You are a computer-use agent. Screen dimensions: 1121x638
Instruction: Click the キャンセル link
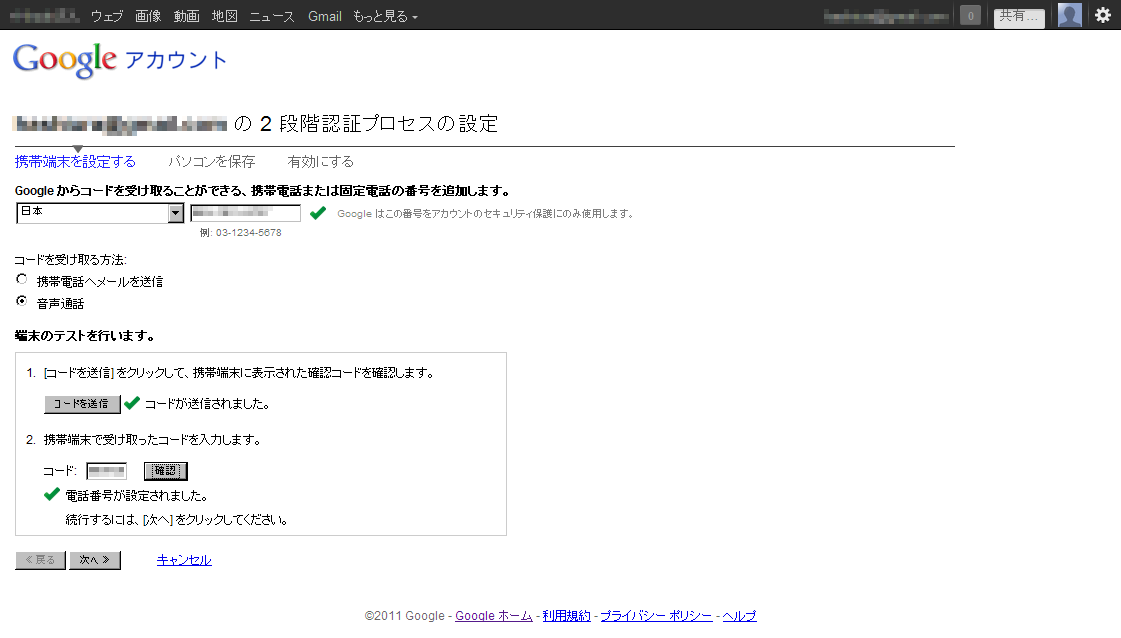click(184, 560)
